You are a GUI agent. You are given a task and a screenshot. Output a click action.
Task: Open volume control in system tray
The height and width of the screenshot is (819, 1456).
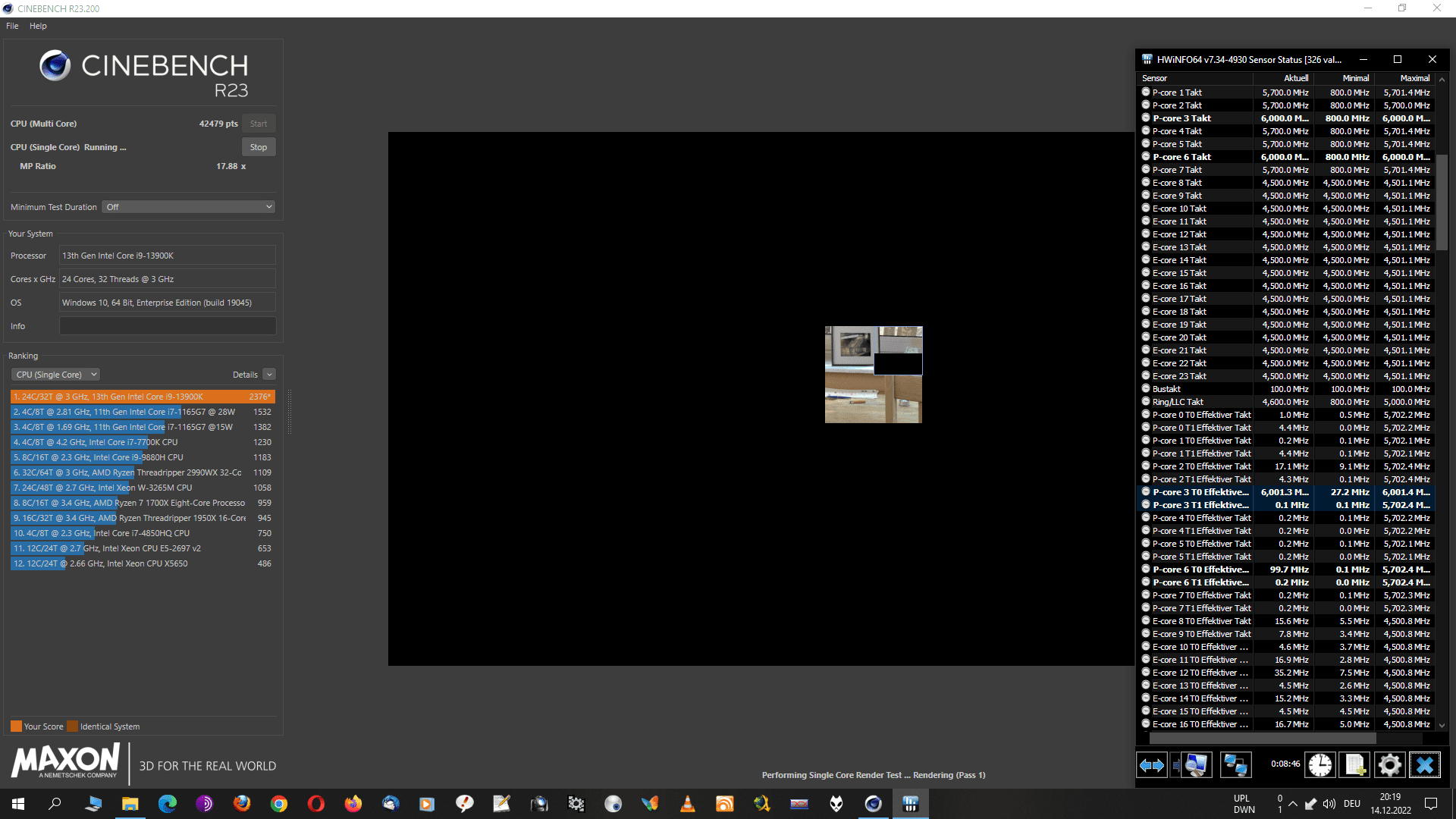1329,804
